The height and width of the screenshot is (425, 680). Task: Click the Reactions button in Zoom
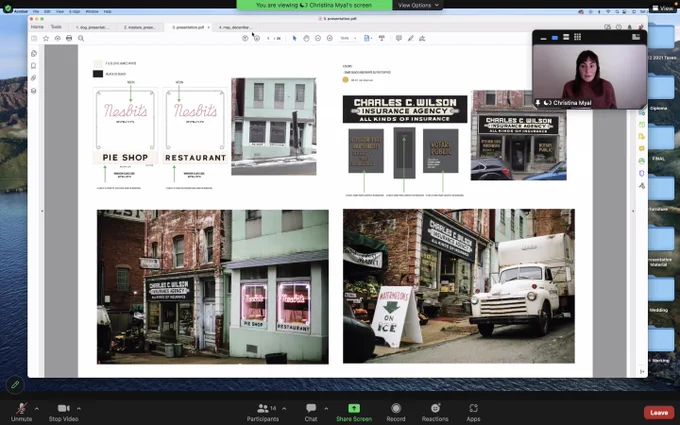click(435, 412)
